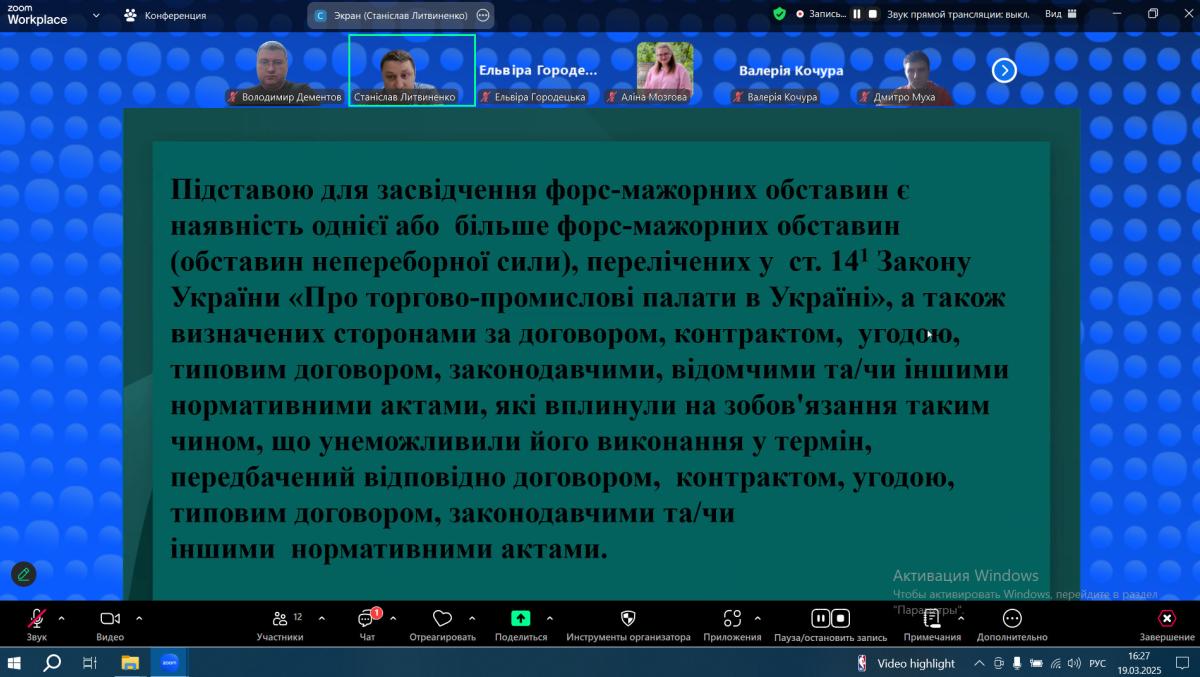Screen dimensions: 1200x677
Task: Switch the РУС input language indicator
Action: (1097, 662)
